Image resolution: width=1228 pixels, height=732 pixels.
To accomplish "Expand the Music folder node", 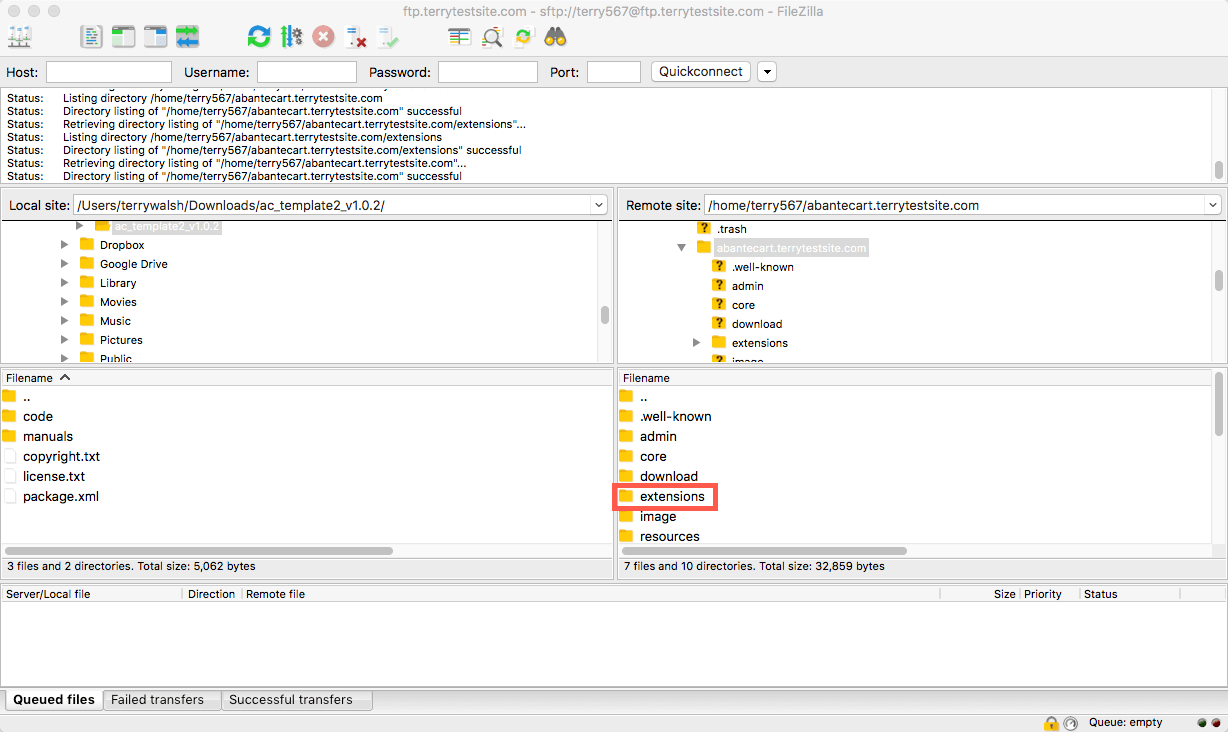I will pyautogui.click(x=65, y=321).
